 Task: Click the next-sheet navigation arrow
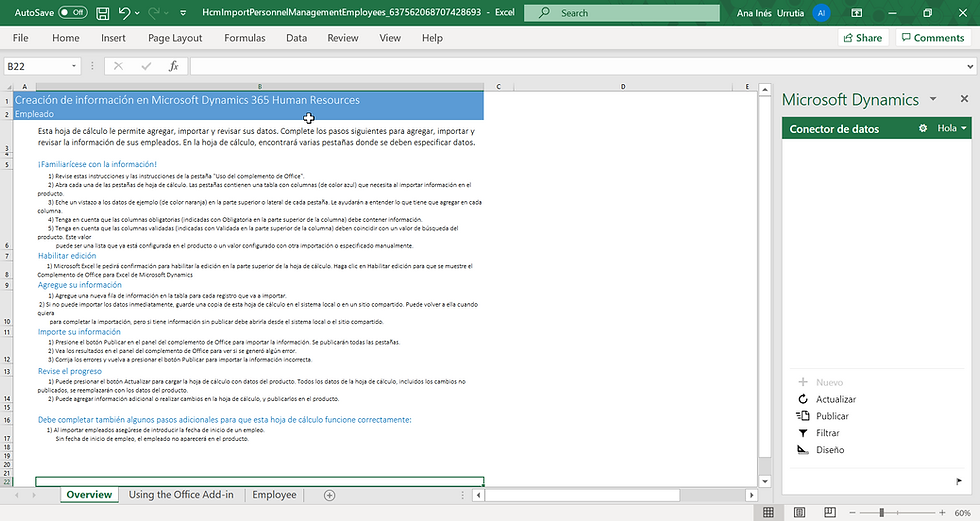(34, 495)
